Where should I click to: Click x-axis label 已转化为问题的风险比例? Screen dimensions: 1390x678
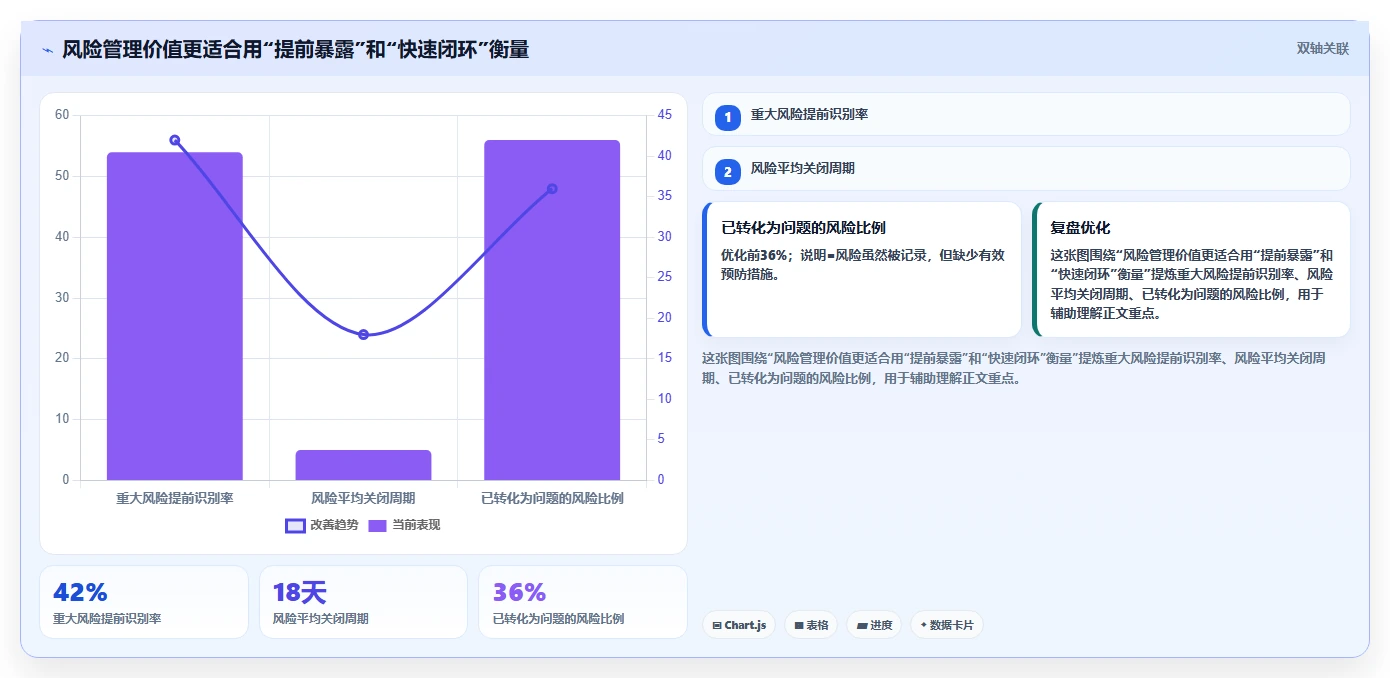[552, 498]
